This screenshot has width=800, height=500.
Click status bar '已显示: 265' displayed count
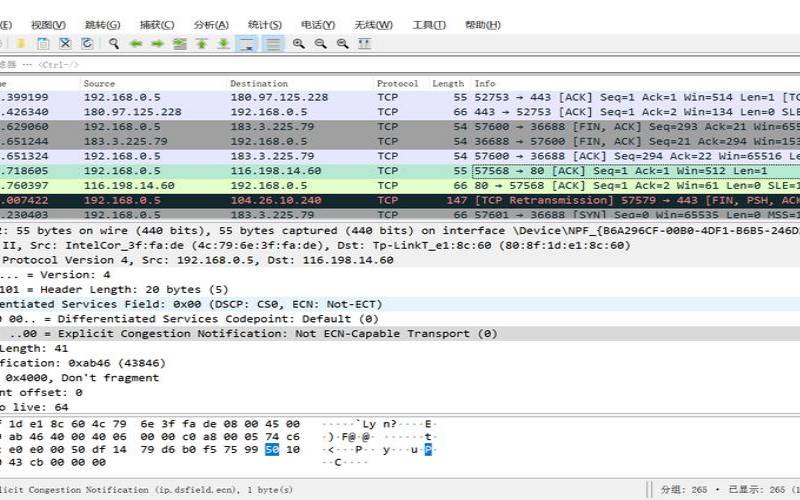[x=757, y=490]
